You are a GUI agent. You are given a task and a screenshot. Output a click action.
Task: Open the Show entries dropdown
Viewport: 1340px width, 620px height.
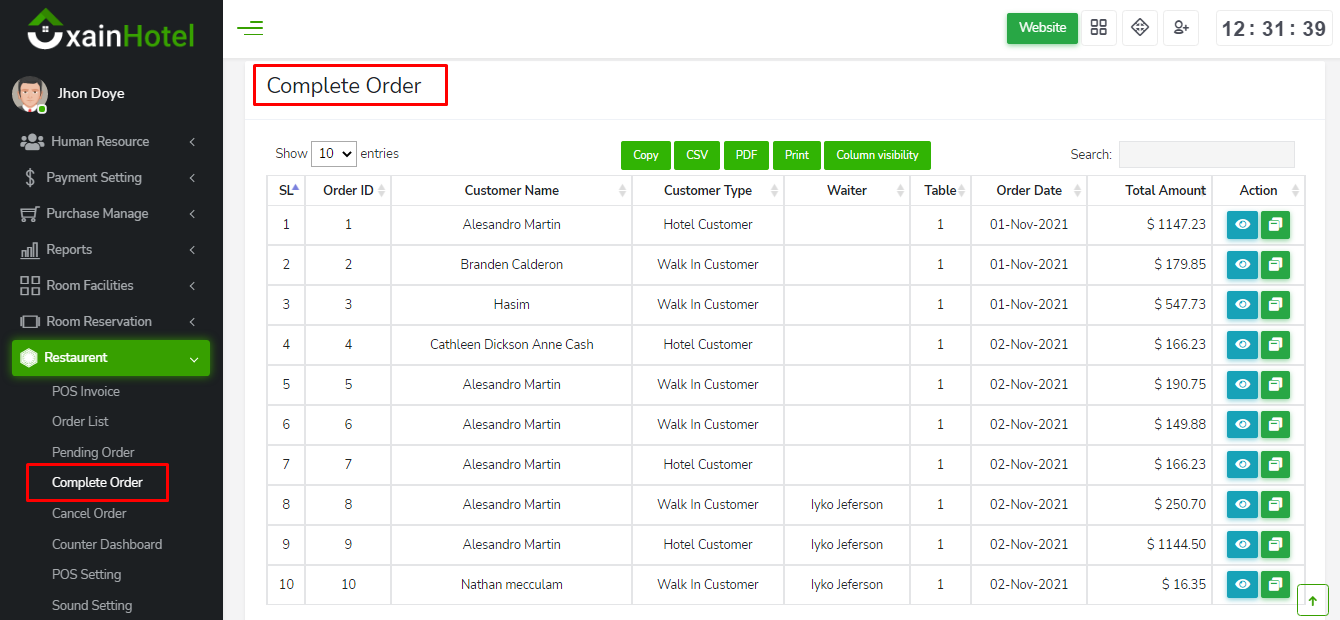[334, 154]
